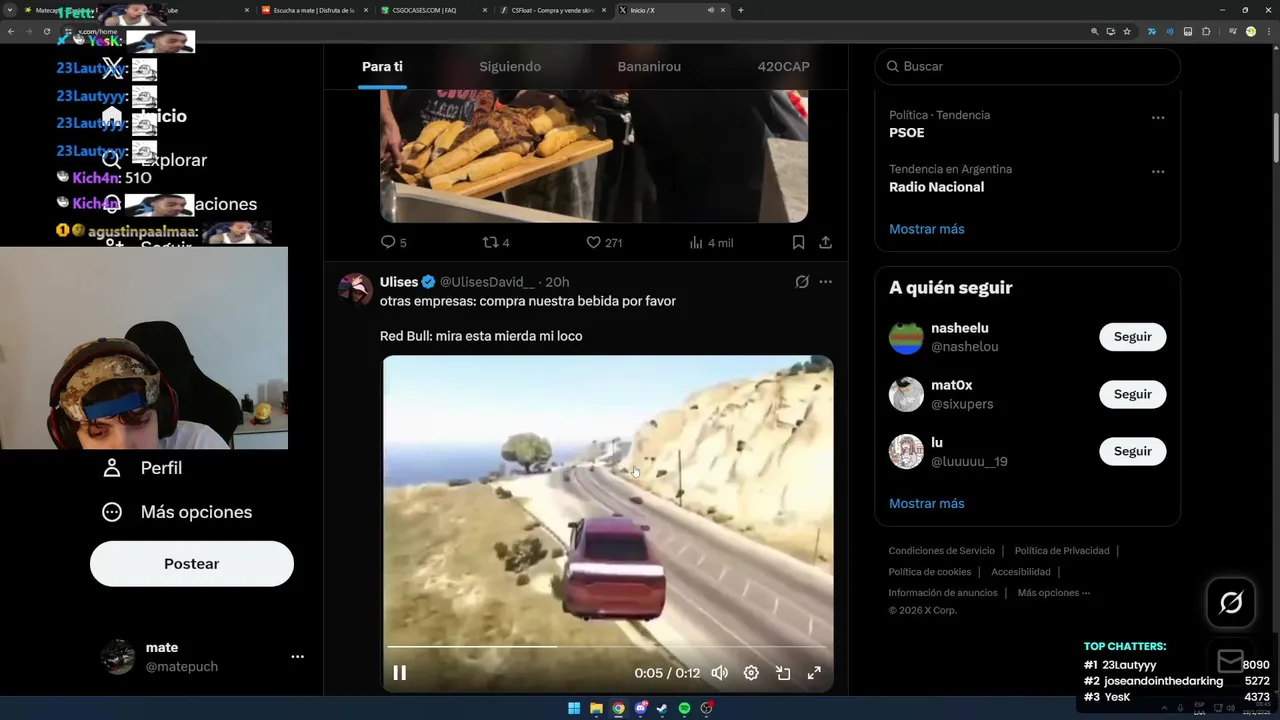Bookmark this page with the star icon
This screenshot has height=720, width=1280.
coord(1127,31)
